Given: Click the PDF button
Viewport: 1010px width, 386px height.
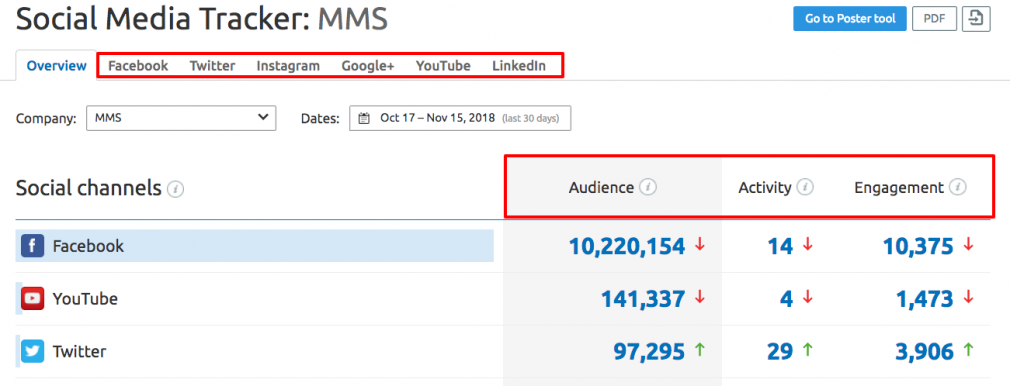Looking at the screenshot, I should tap(934, 19).
